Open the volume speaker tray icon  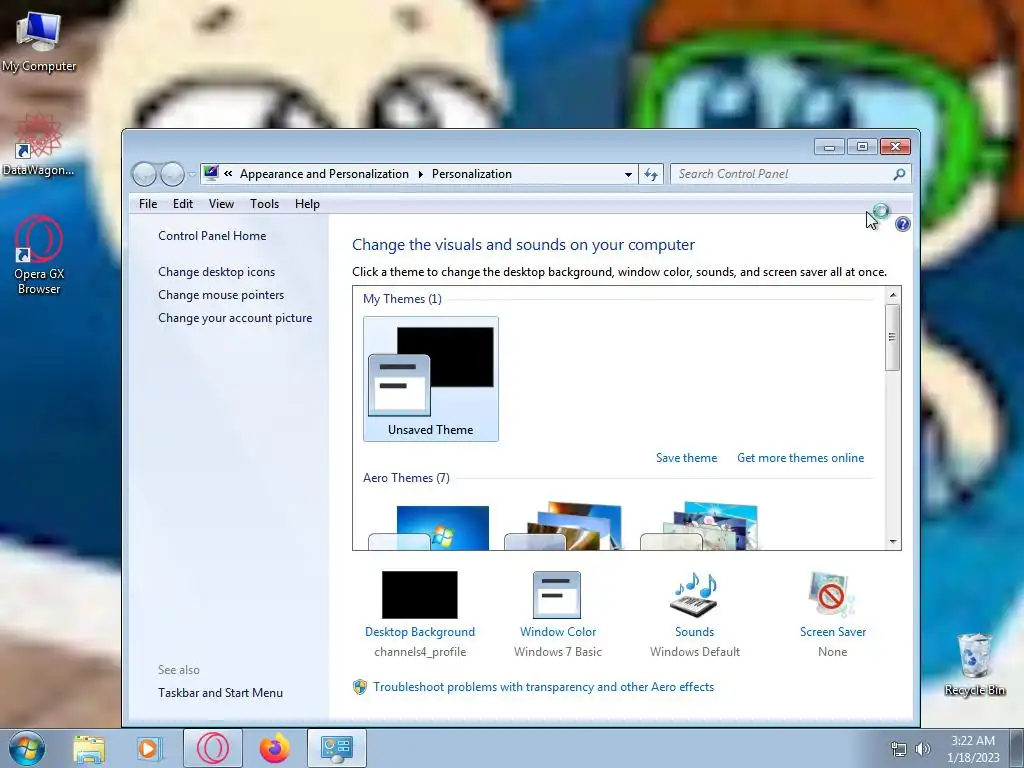(x=922, y=749)
